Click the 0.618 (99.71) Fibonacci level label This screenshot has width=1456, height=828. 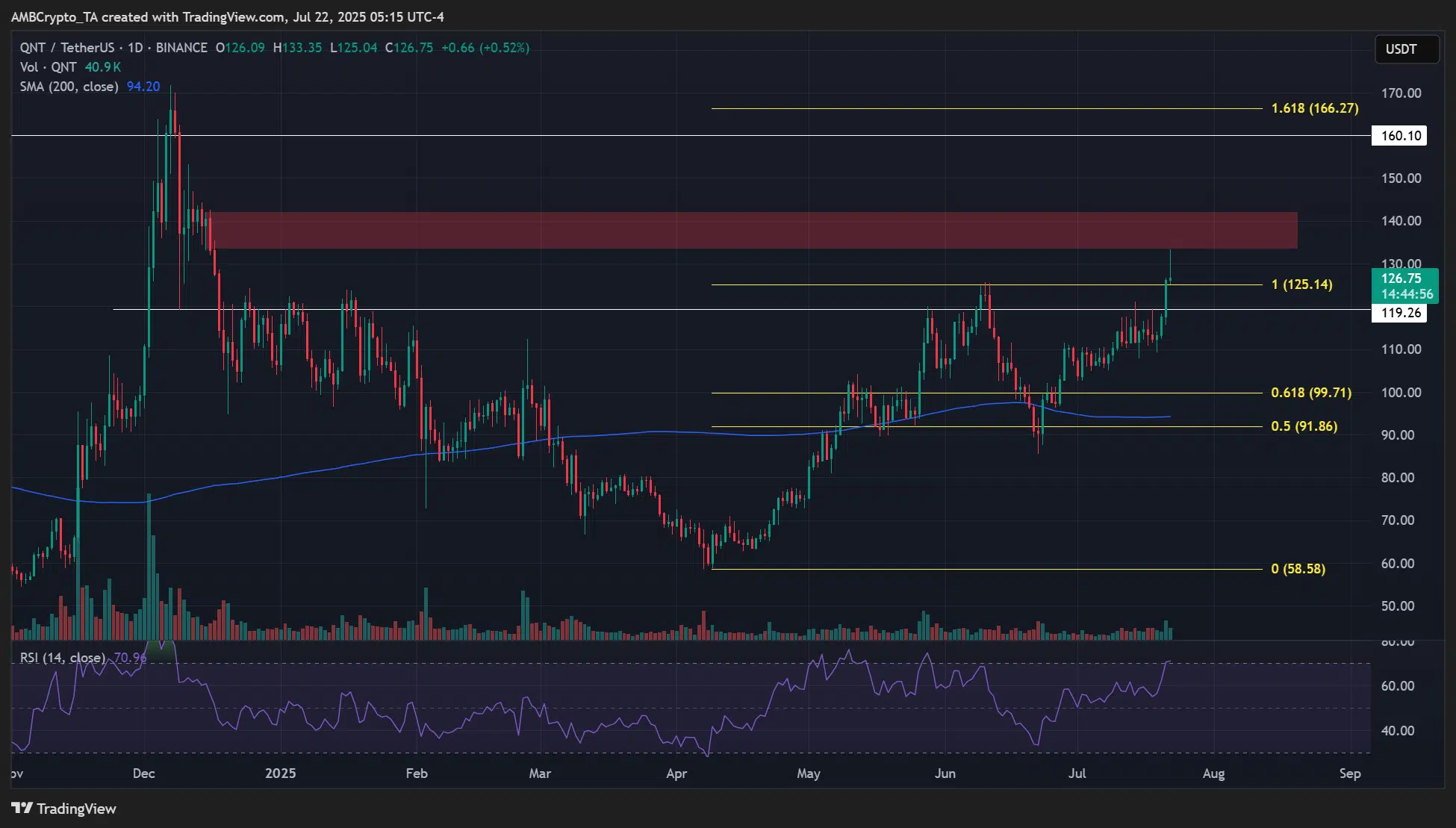point(1311,393)
